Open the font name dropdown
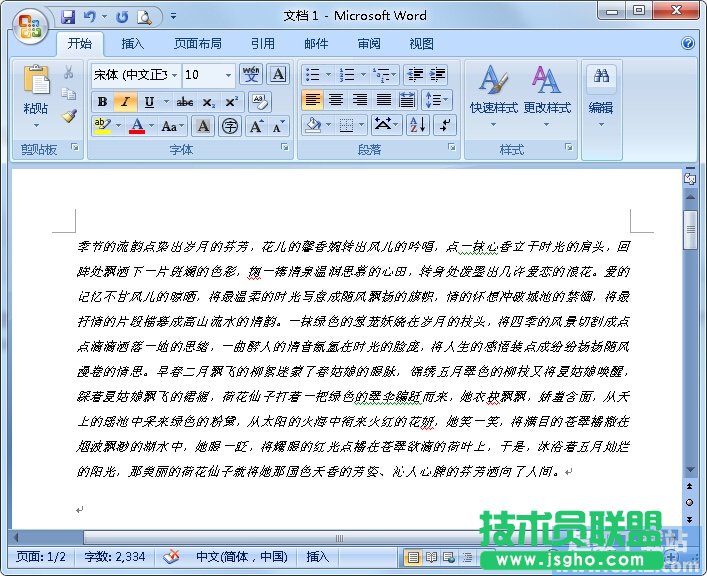This screenshot has width=707, height=576. point(175,75)
